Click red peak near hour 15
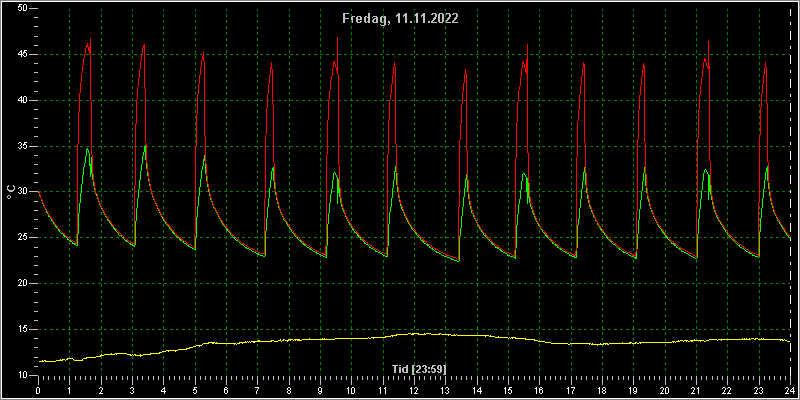The height and width of the screenshot is (400, 800). [527, 45]
